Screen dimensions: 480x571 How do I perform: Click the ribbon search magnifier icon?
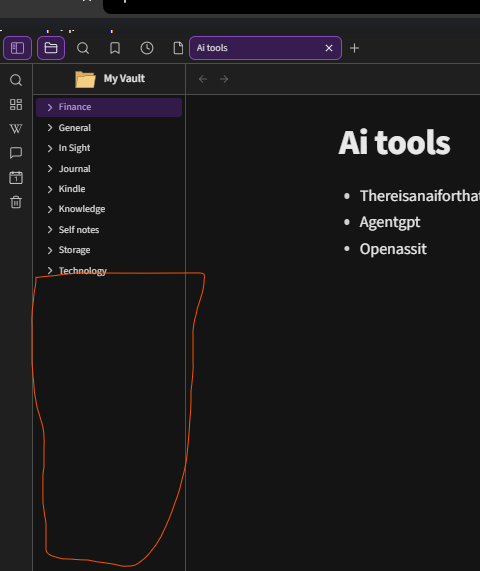[x=16, y=80]
